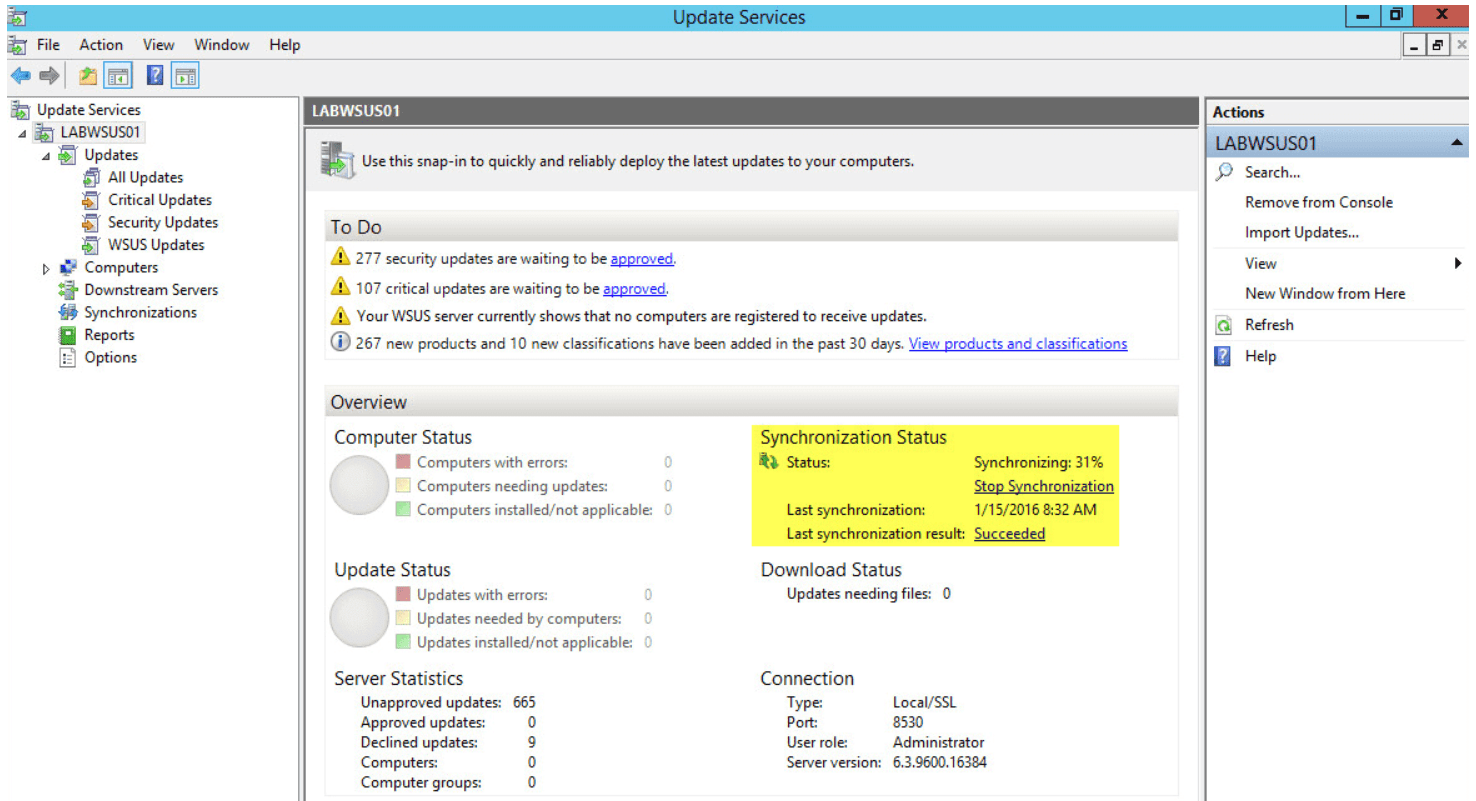Open the Succeeded synchronization result link
Image resolution: width=1476 pixels, height=801 pixels.
1009,534
